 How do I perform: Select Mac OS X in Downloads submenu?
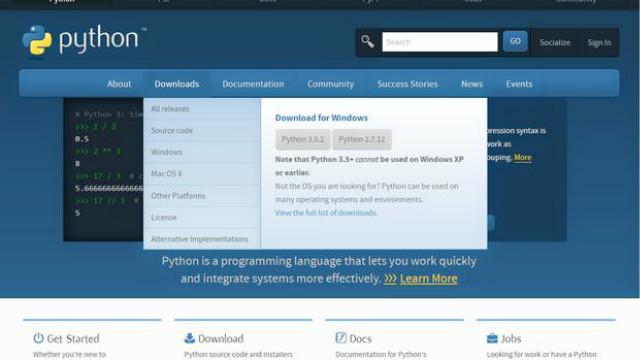click(x=202, y=174)
